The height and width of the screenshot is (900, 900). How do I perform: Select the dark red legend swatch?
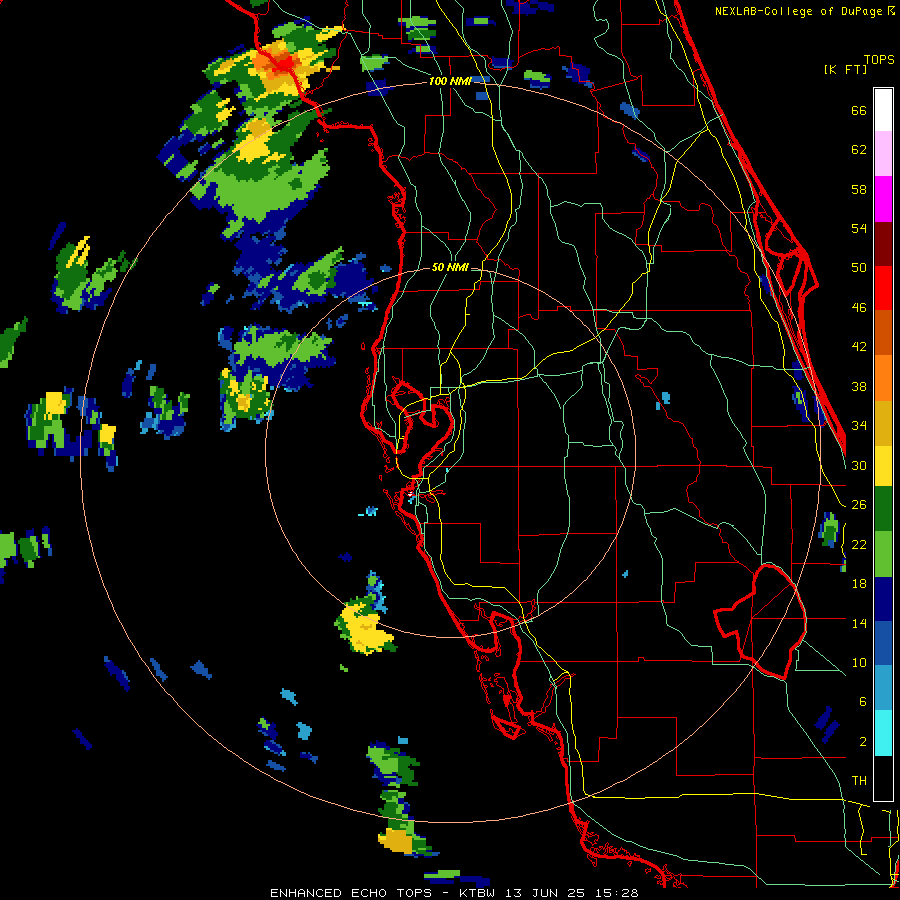[883, 243]
